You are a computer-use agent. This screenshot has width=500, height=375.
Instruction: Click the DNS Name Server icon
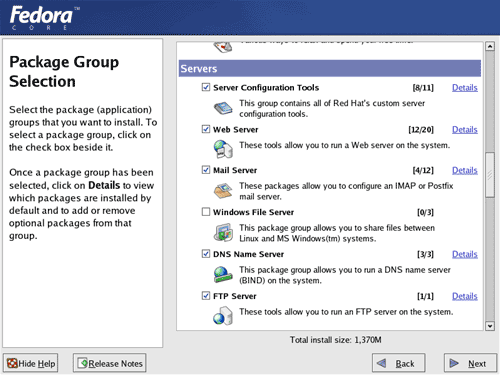click(223, 274)
